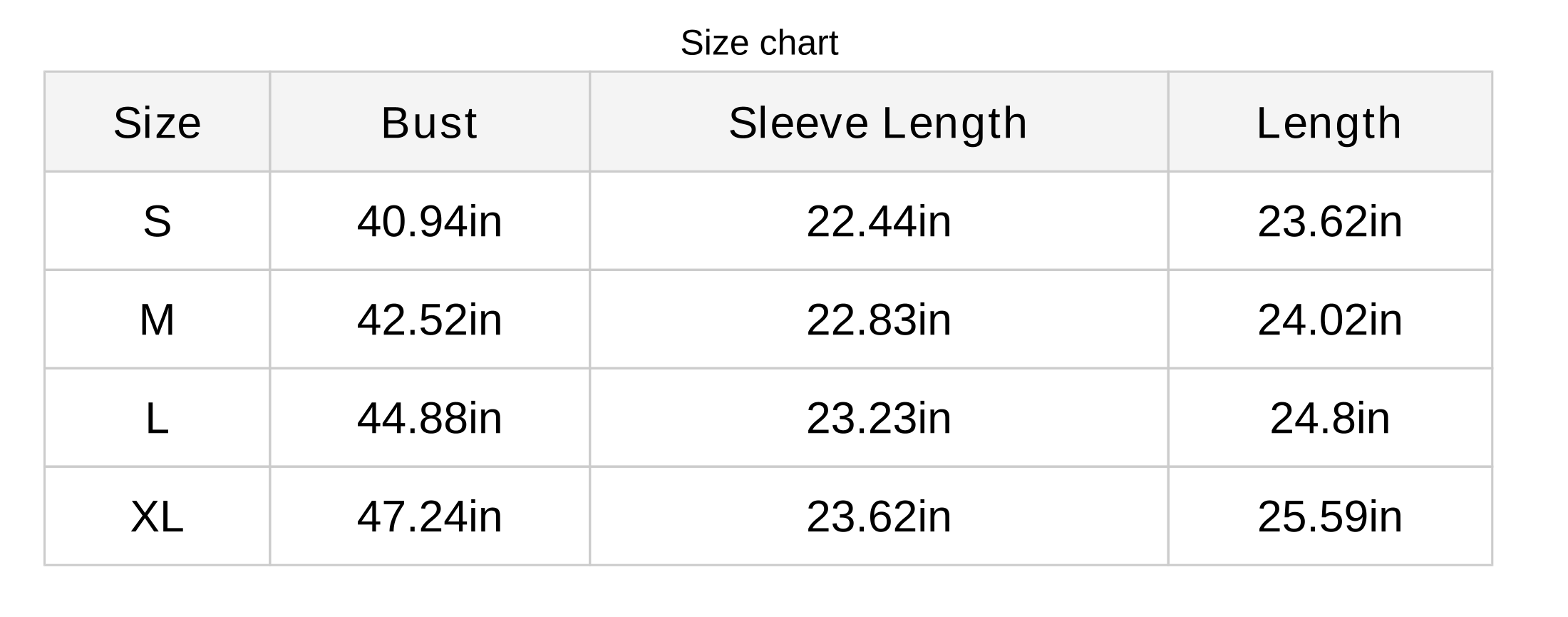Screen dimensions: 1568x617
Task: Select the Sleeve Length column header
Action: click(878, 123)
